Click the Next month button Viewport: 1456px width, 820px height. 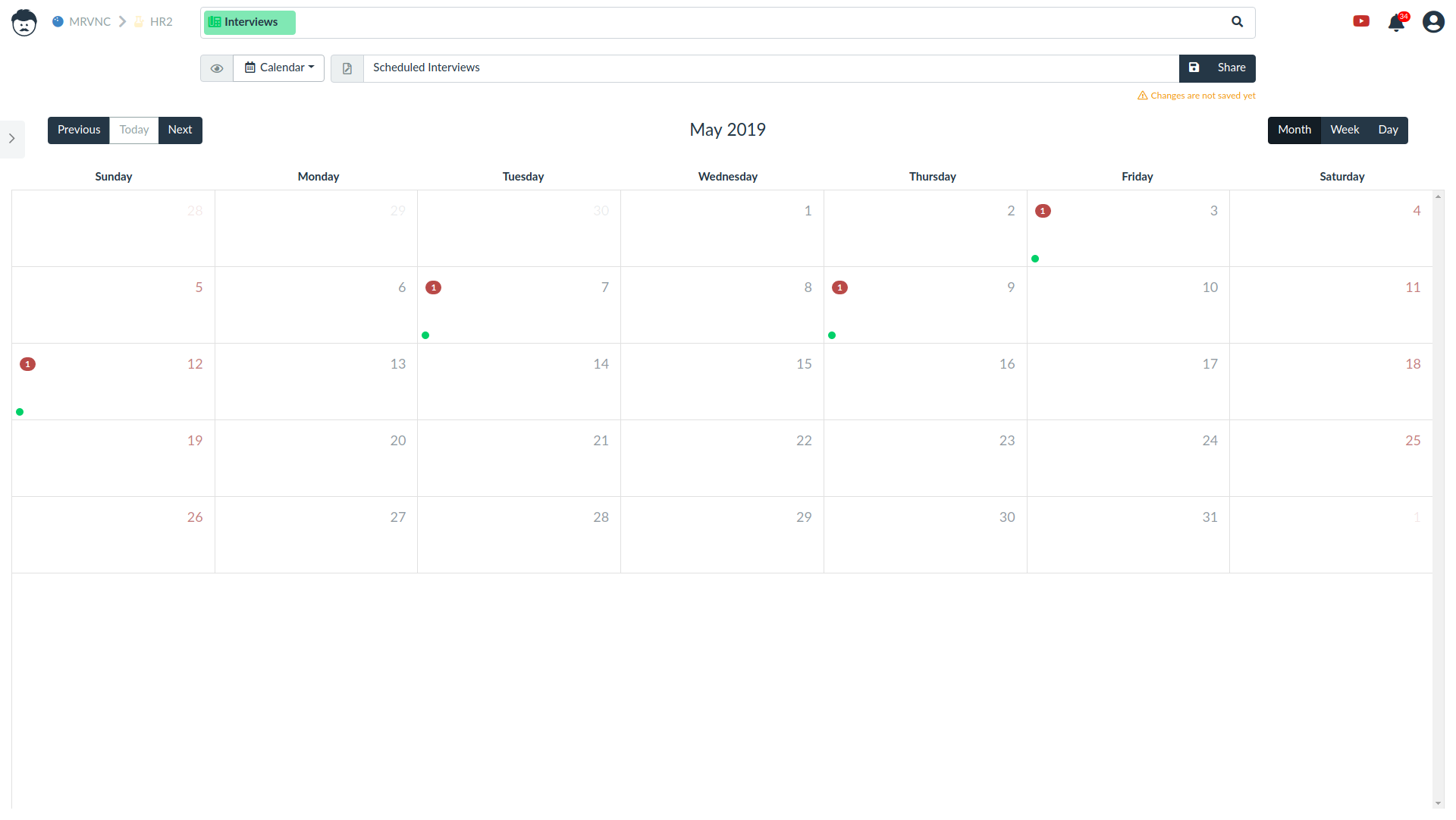coord(180,130)
